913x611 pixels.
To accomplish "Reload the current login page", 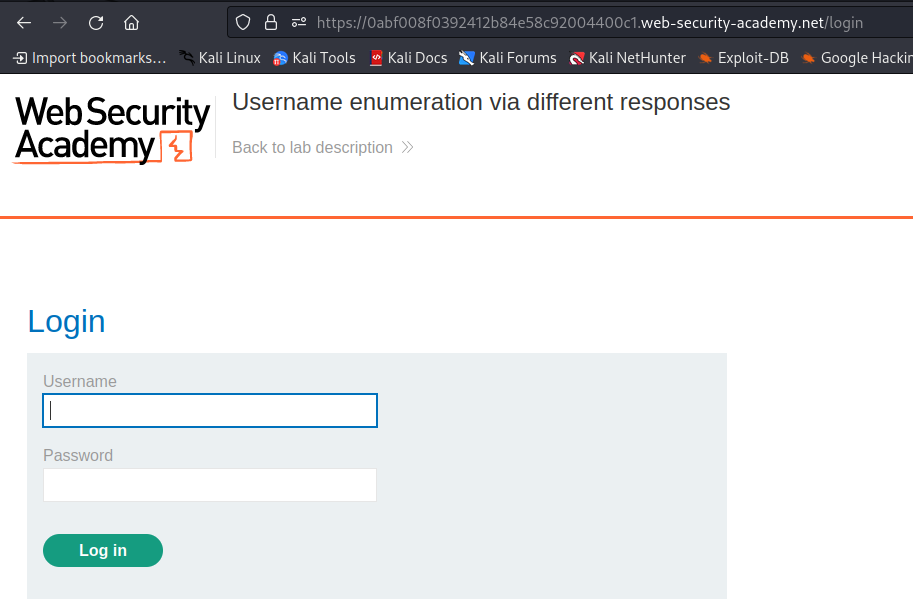I will 96,23.
